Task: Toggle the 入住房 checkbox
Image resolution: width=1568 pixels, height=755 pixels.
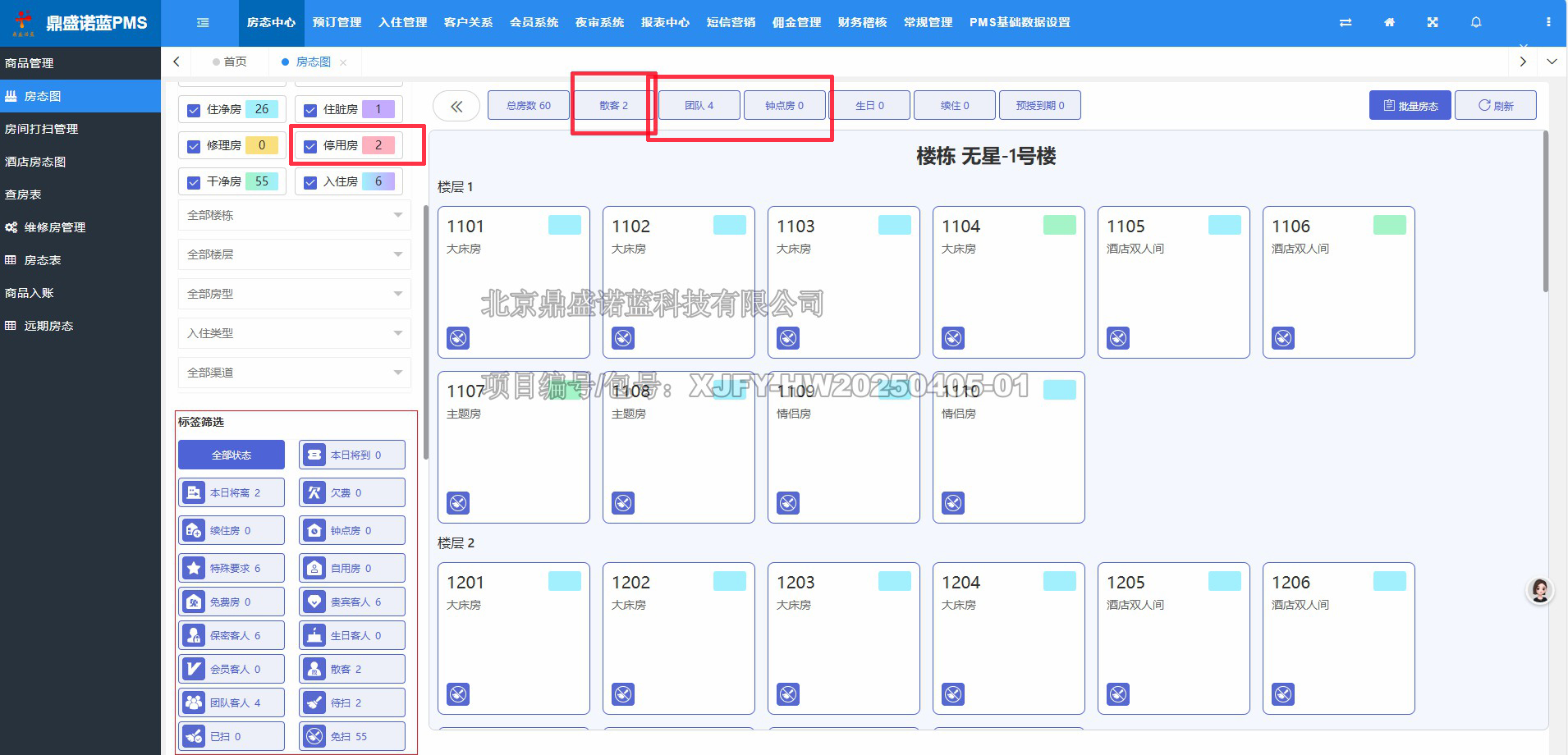Action: 310,182
